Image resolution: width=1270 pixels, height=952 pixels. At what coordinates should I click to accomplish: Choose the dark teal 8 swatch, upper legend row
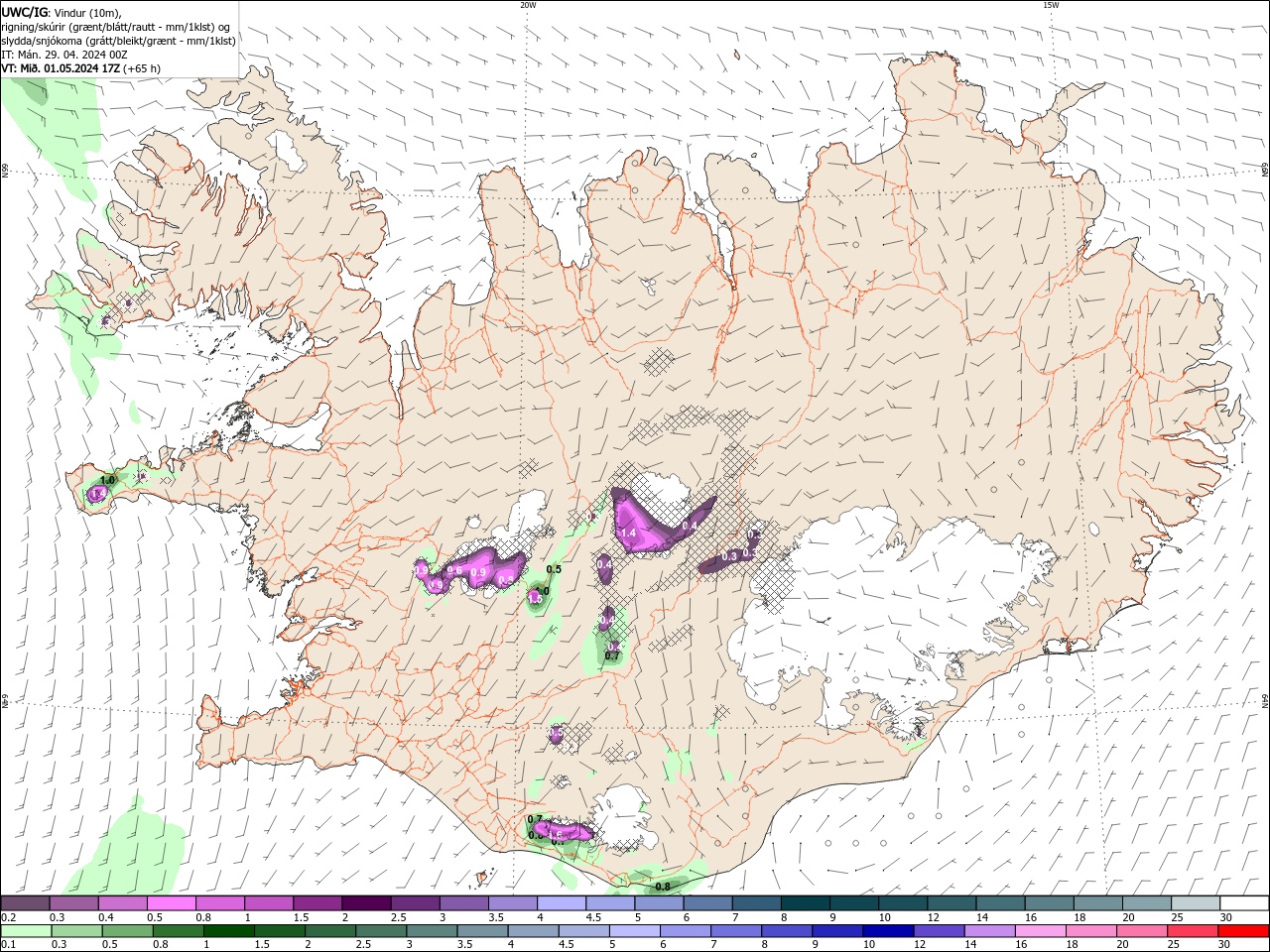(804, 903)
